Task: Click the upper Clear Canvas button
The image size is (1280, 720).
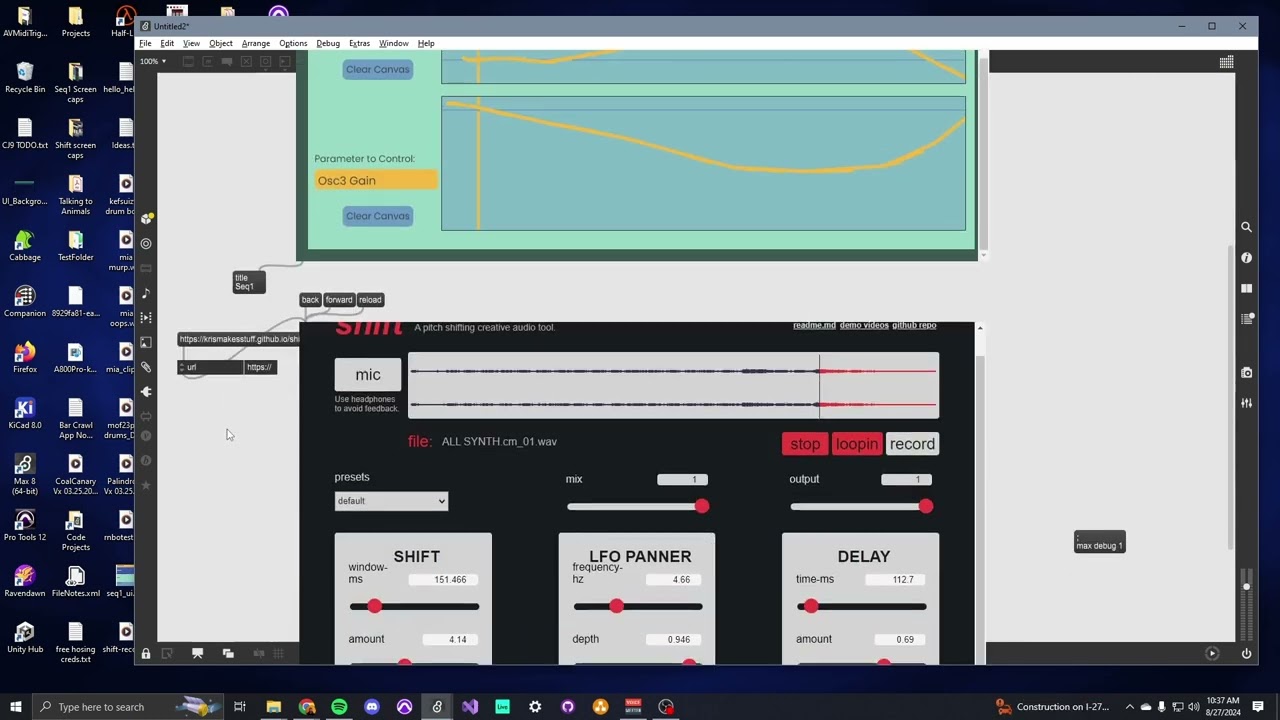Action: (378, 69)
